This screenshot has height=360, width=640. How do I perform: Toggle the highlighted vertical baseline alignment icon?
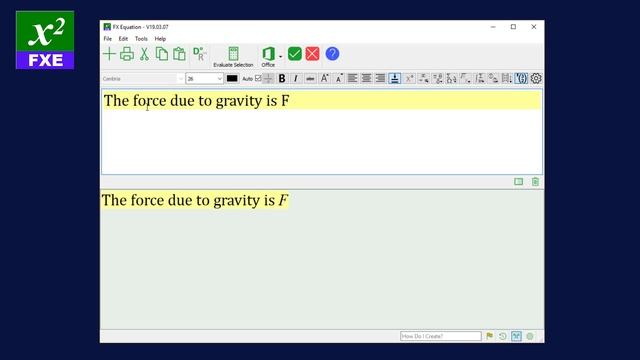point(395,78)
